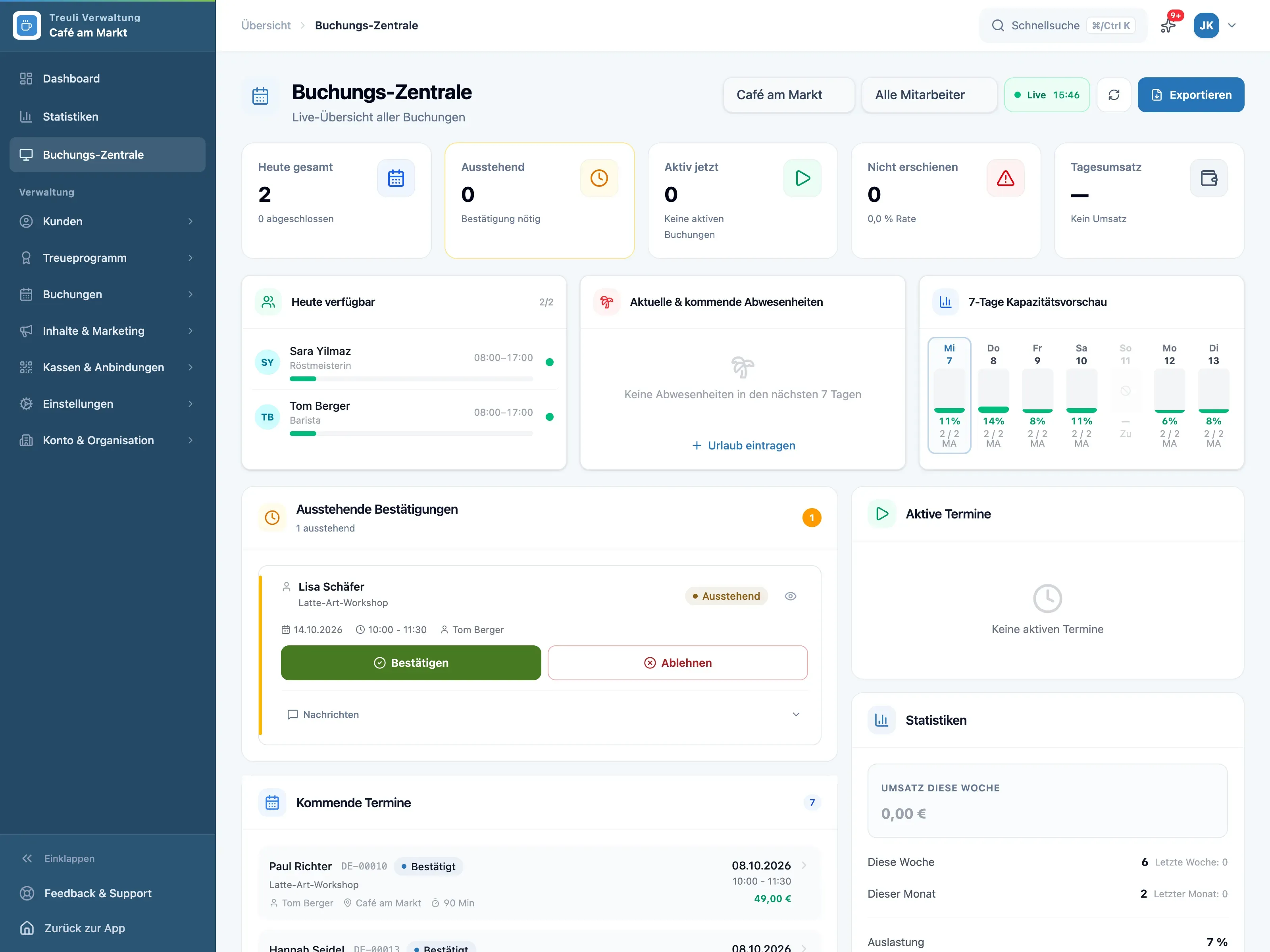This screenshot has height=952, width=1270.
Task: Open Dashboard in the sidebar
Action: tap(108, 79)
